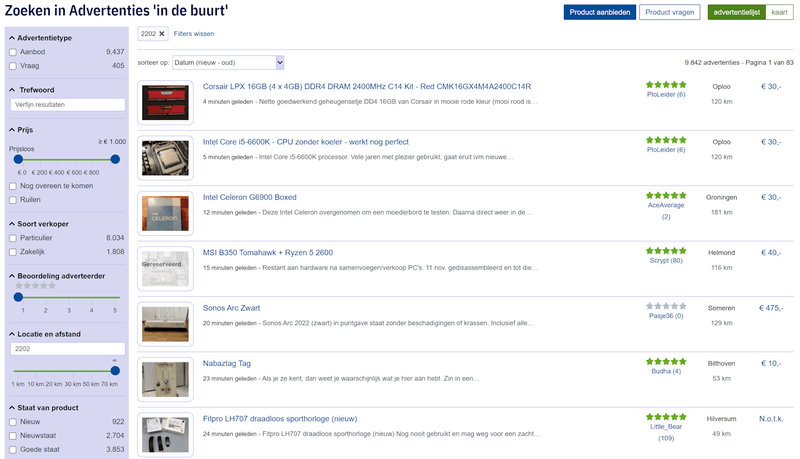Open the Sonos Arc Zwart listing title
Viewport: 800px width, 459px height.
click(232, 308)
